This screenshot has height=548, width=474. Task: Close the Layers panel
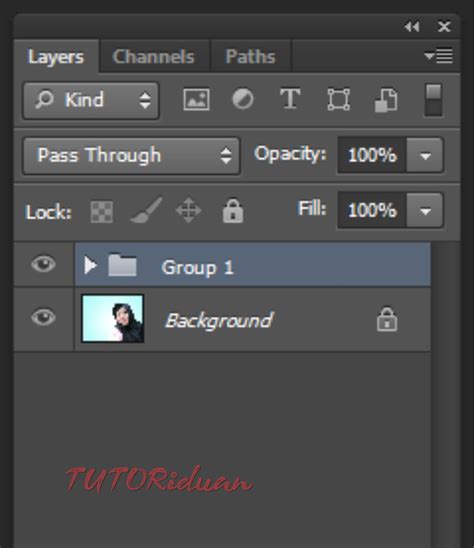click(444, 27)
